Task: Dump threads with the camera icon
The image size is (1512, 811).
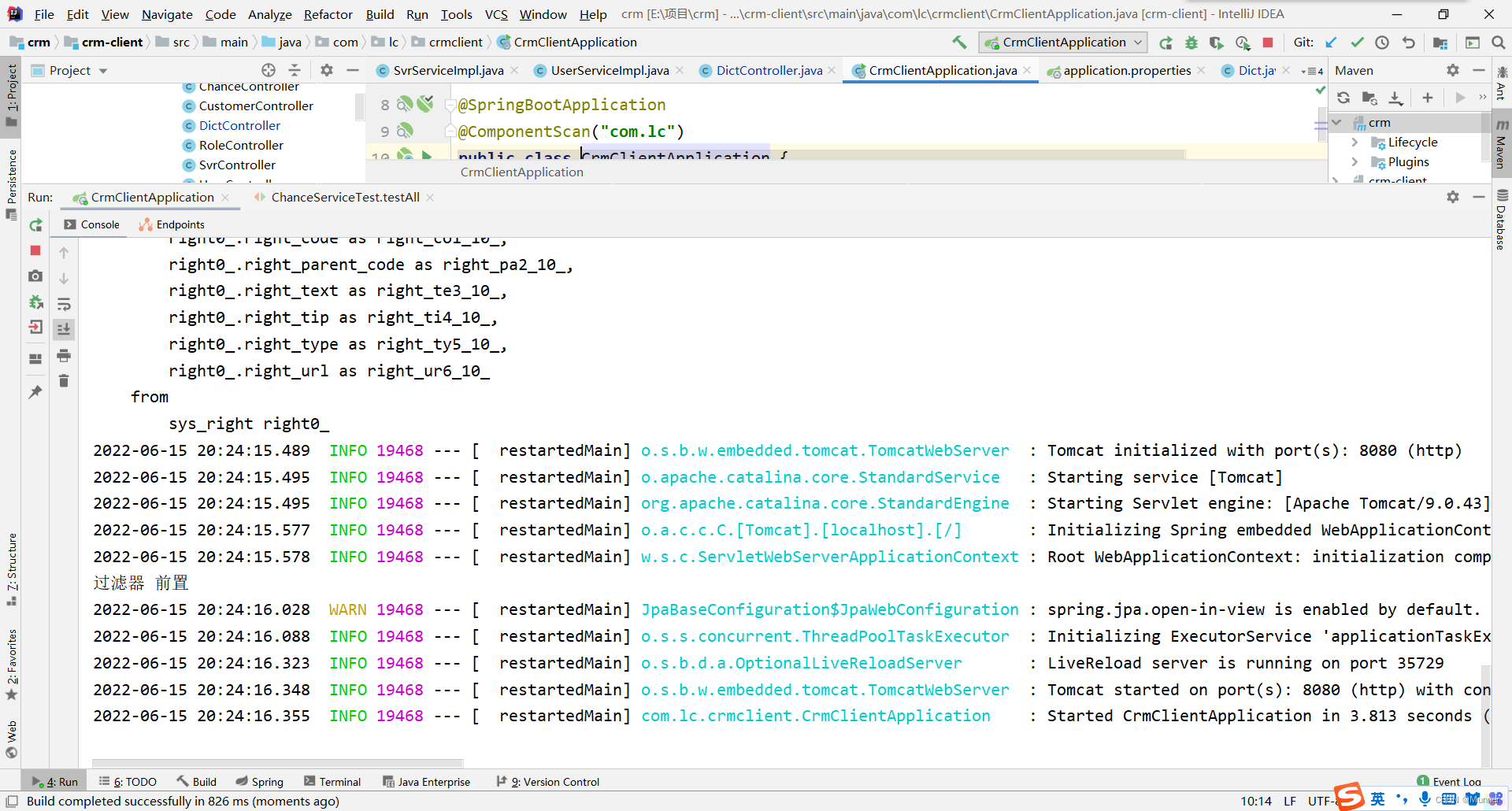Action: (35, 276)
